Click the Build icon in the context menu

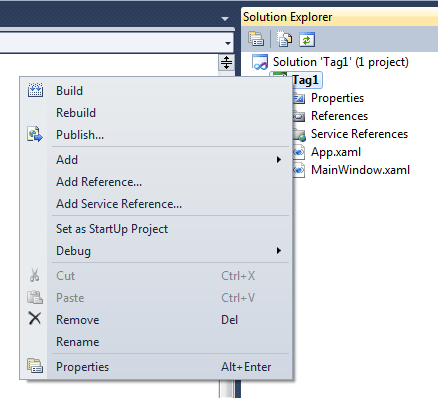coord(35,90)
